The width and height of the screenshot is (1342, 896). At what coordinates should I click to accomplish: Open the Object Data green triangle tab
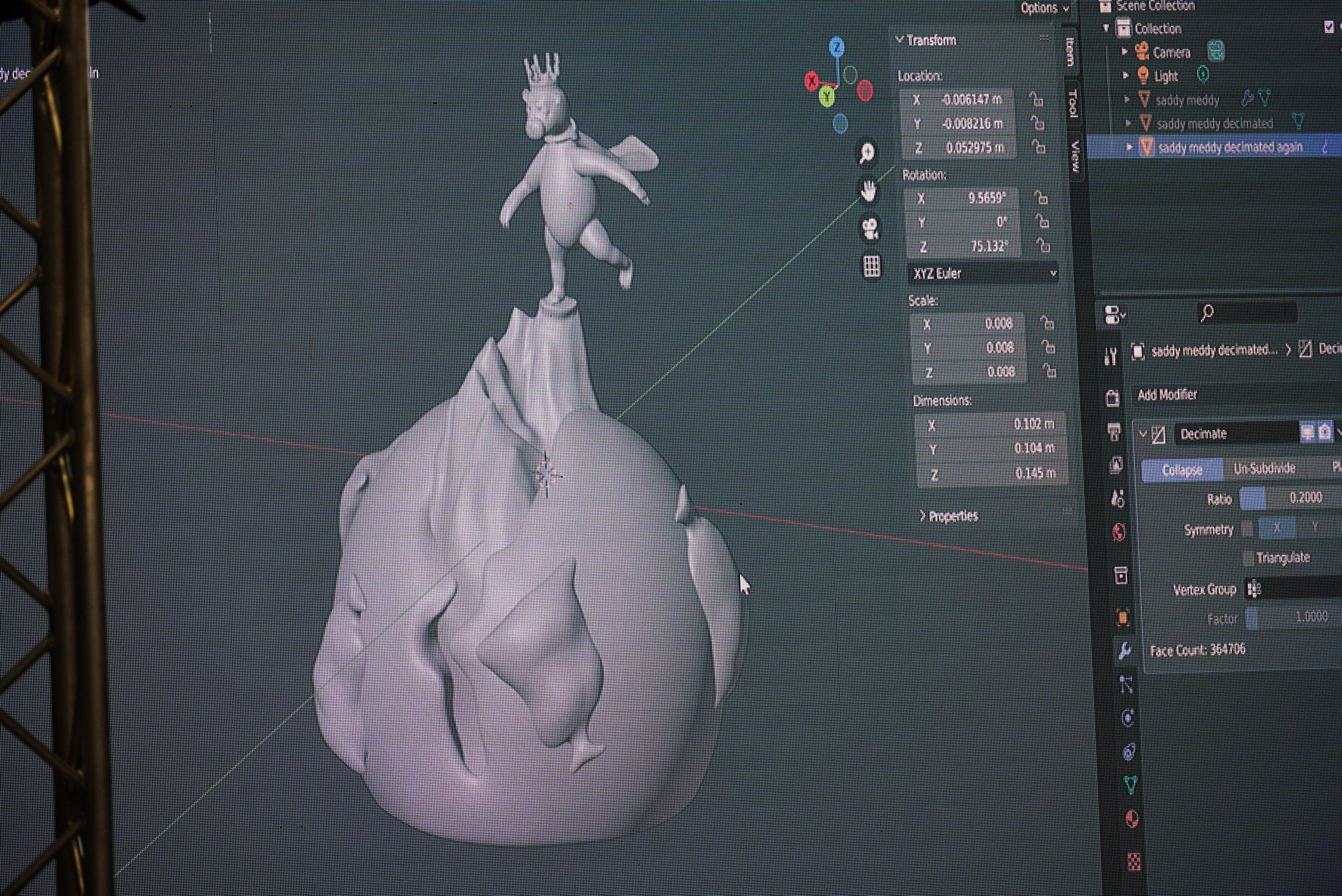point(1130,785)
